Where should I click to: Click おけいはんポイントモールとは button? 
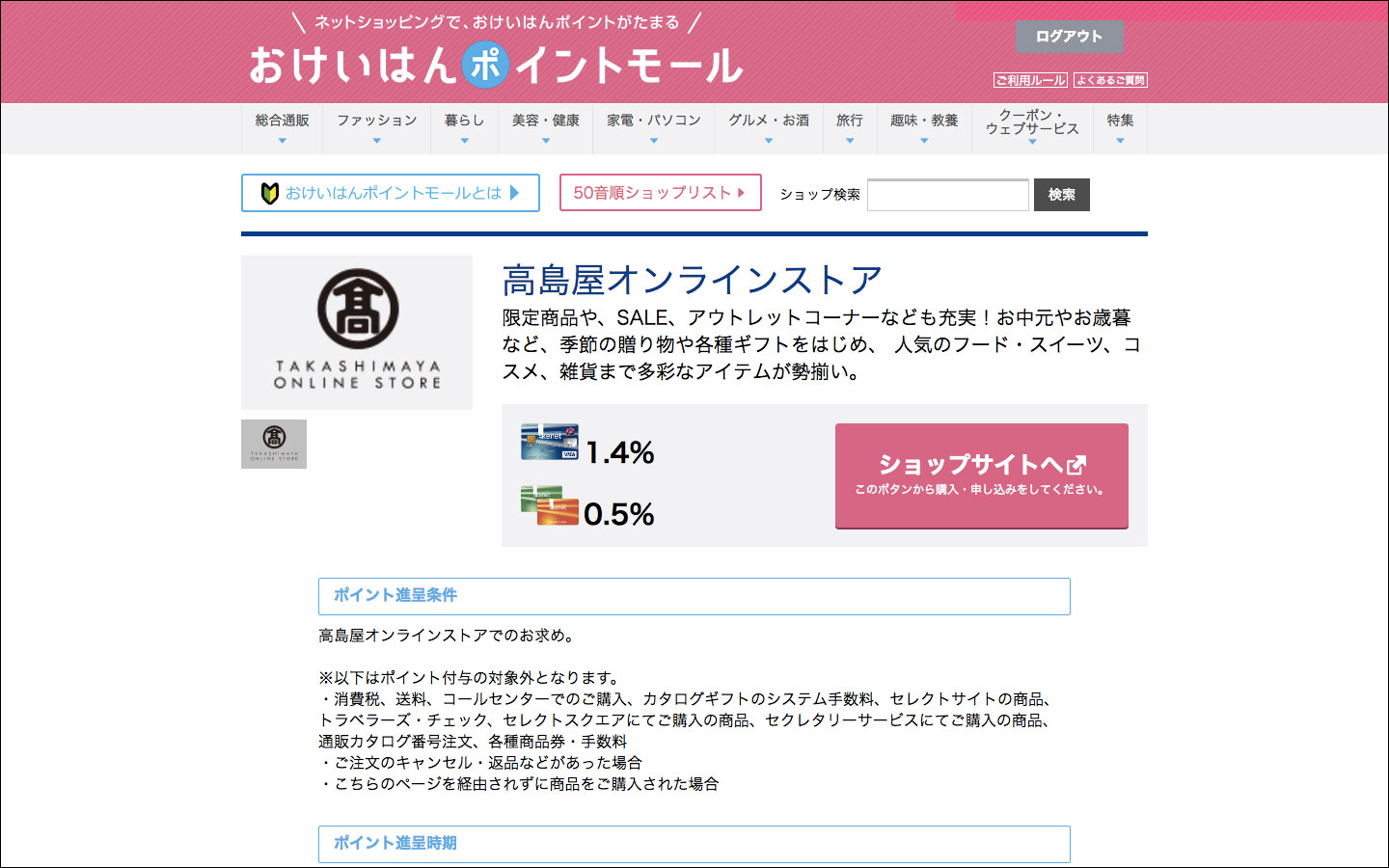[391, 193]
